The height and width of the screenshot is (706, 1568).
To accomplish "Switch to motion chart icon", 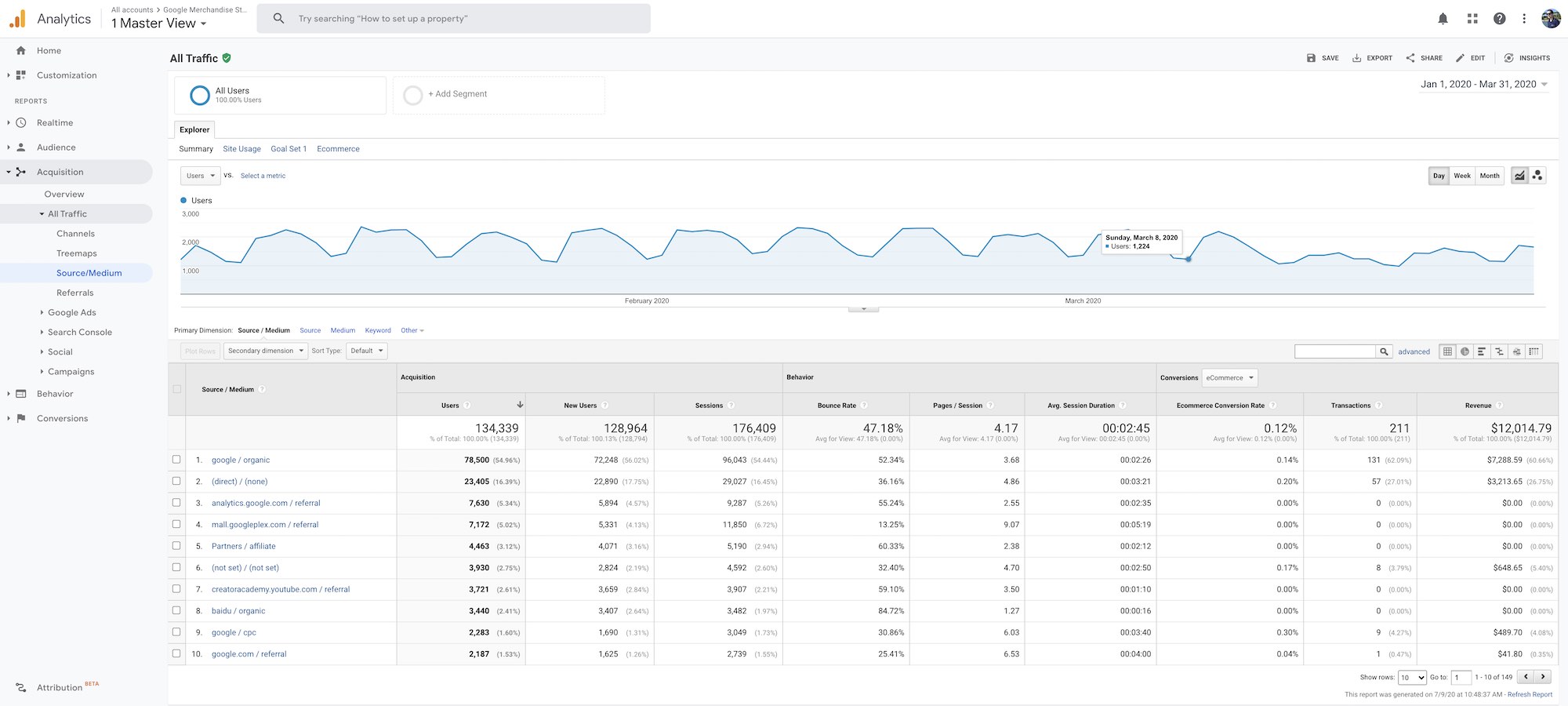I will coord(1537,176).
